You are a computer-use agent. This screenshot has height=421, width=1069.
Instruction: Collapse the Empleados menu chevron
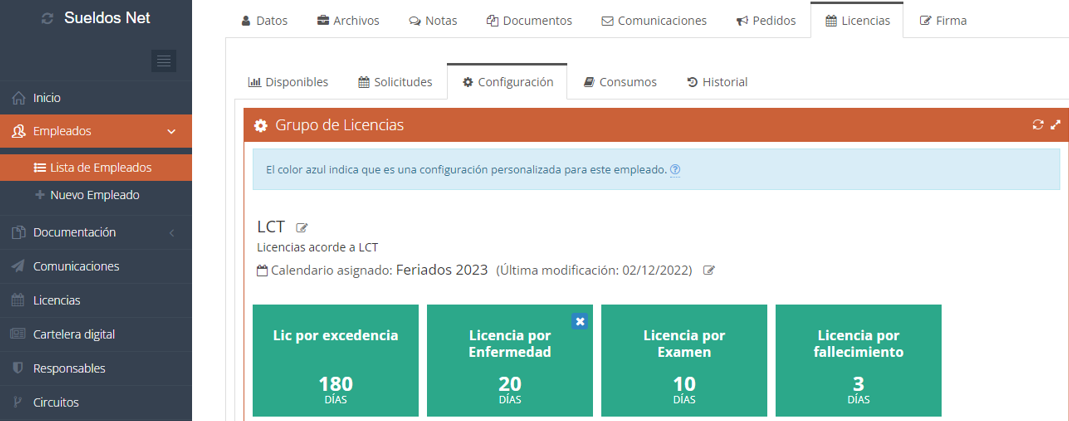click(171, 131)
